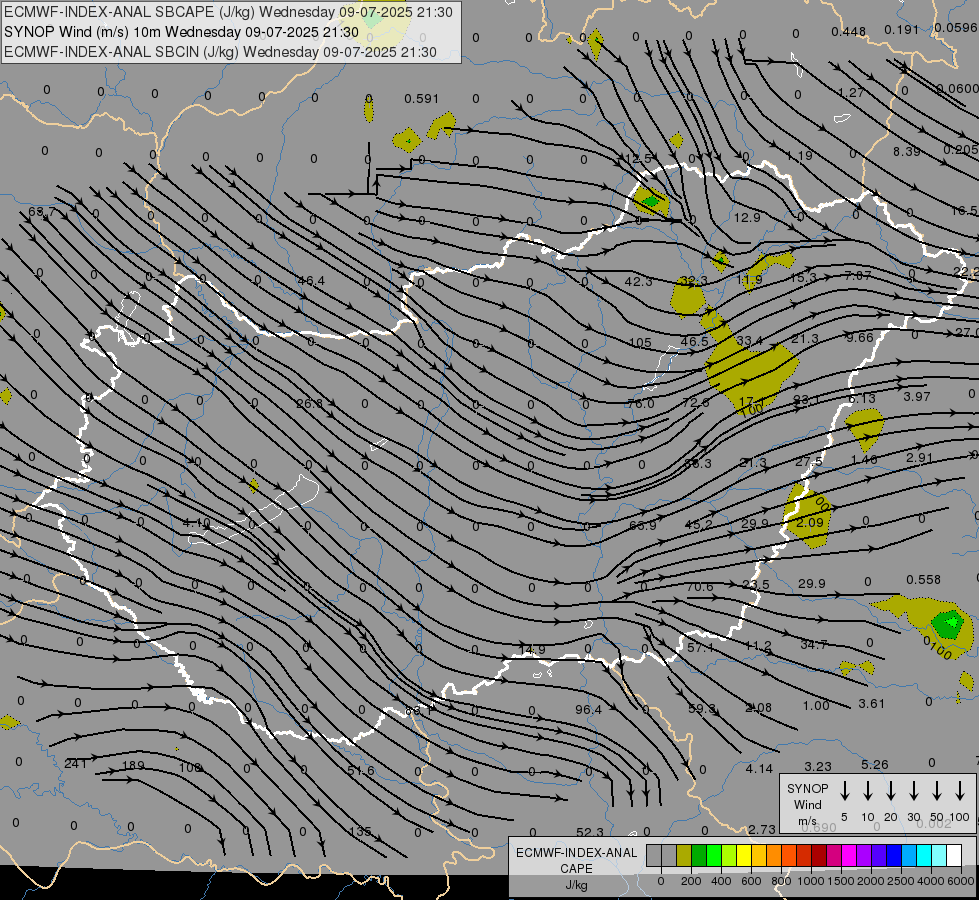Click the 'ECMWF-INDEX-ANAL CAPE J/kg' legend label
979x900 pixels.
click(576, 868)
